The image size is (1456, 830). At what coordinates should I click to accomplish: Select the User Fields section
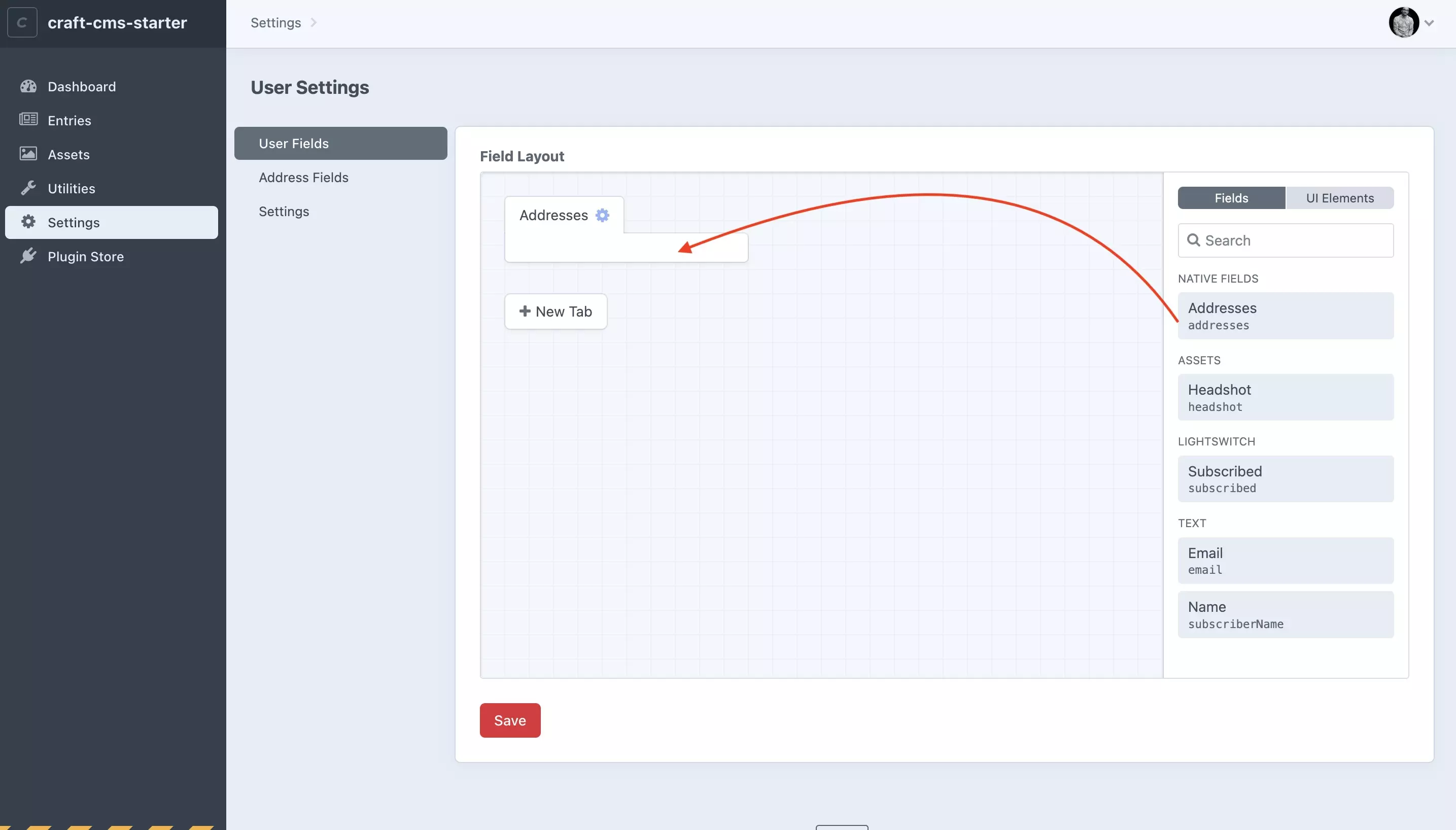[341, 143]
